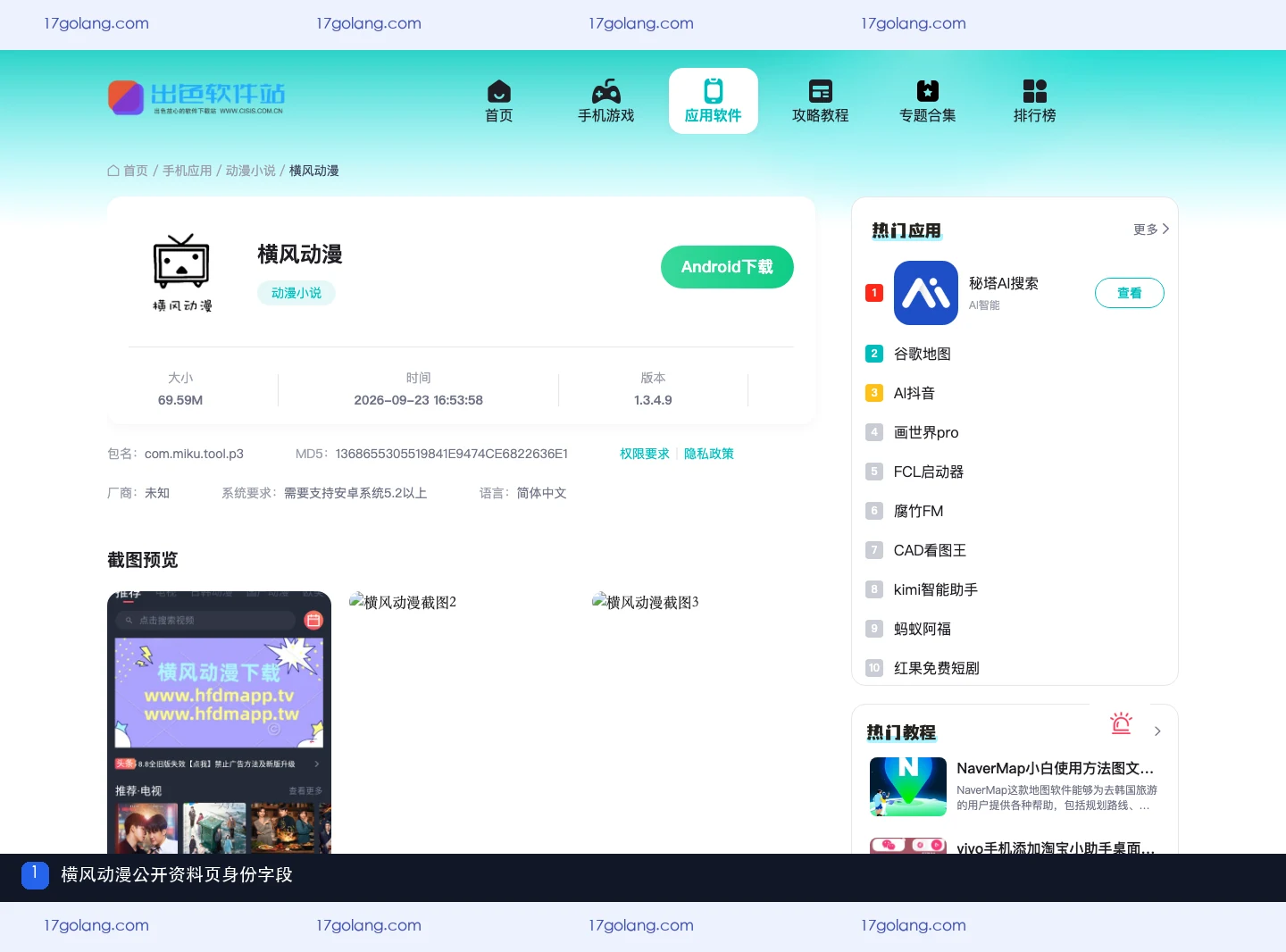
Task: Expand 更多 in 热门应用
Action: (1151, 230)
